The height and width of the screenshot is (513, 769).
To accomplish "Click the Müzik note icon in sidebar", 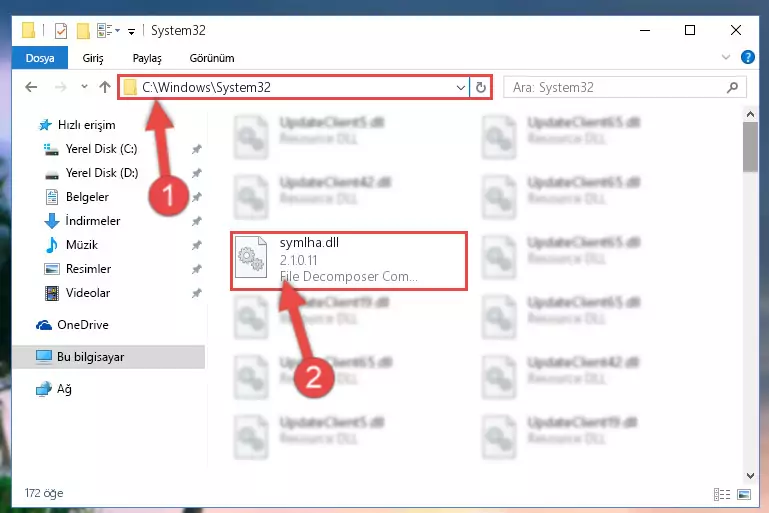I will point(51,245).
